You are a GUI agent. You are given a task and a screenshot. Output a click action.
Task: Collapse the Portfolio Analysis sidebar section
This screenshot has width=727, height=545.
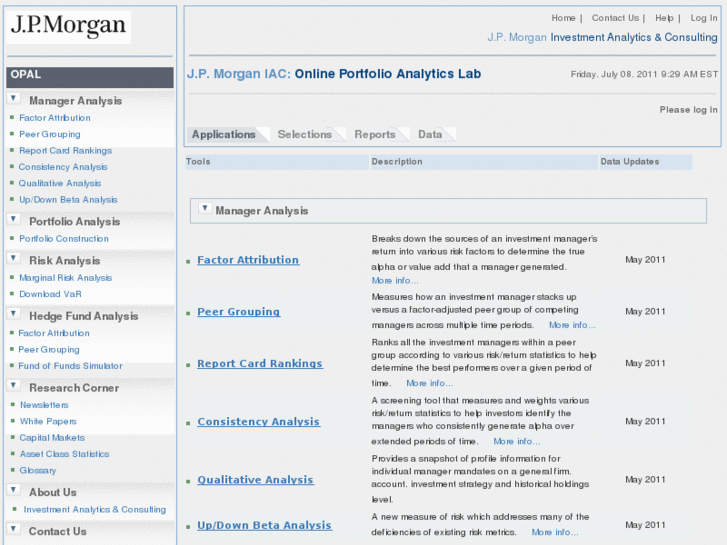pos(14,220)
